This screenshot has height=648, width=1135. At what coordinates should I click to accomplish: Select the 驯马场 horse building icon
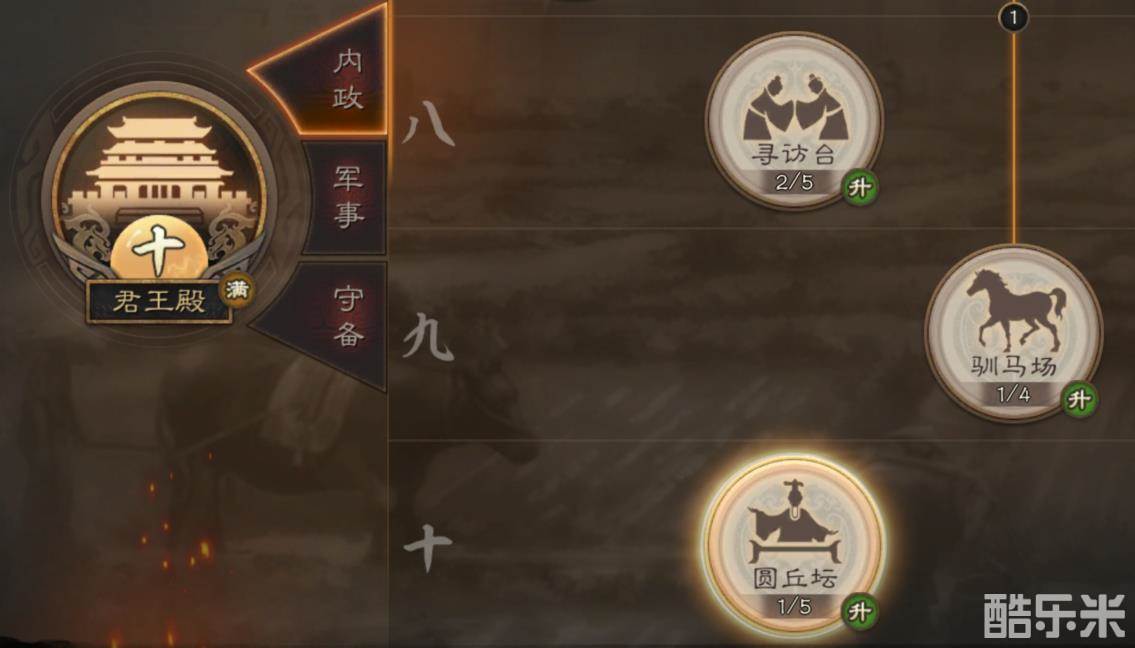pyautogui.click(x=1013, y=333)
